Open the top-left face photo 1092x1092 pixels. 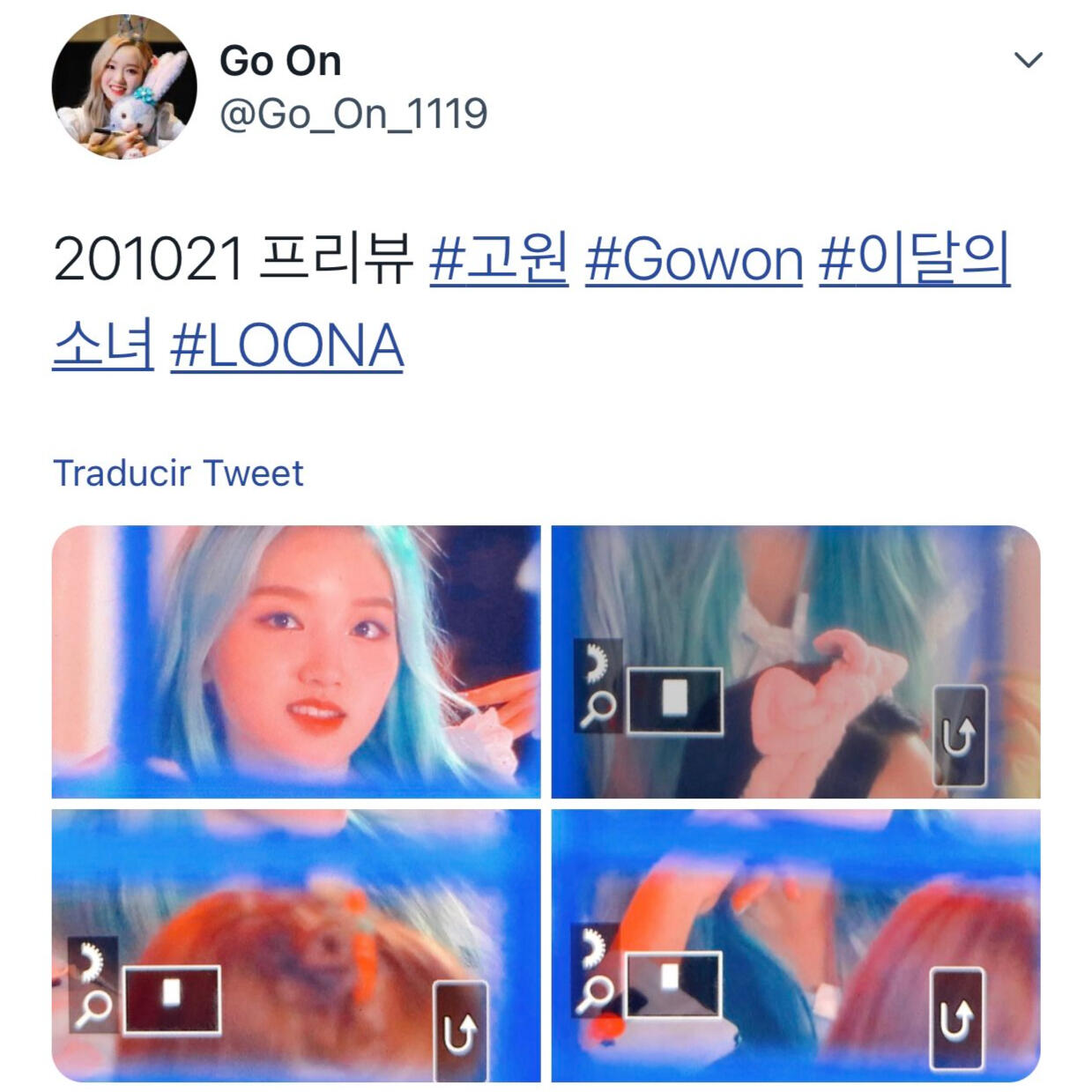click(x=296, y=662)
